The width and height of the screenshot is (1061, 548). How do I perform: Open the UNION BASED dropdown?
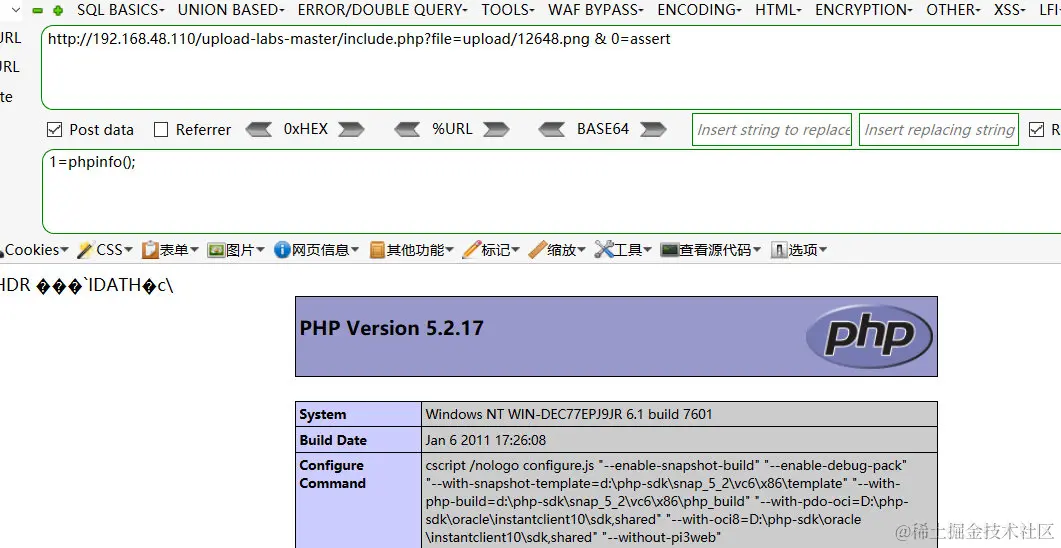click(231, 10)
